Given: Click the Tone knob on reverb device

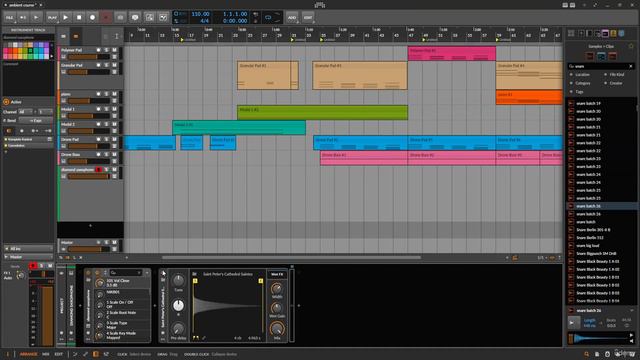Looking at the screenshot, I should click(178, 280).
